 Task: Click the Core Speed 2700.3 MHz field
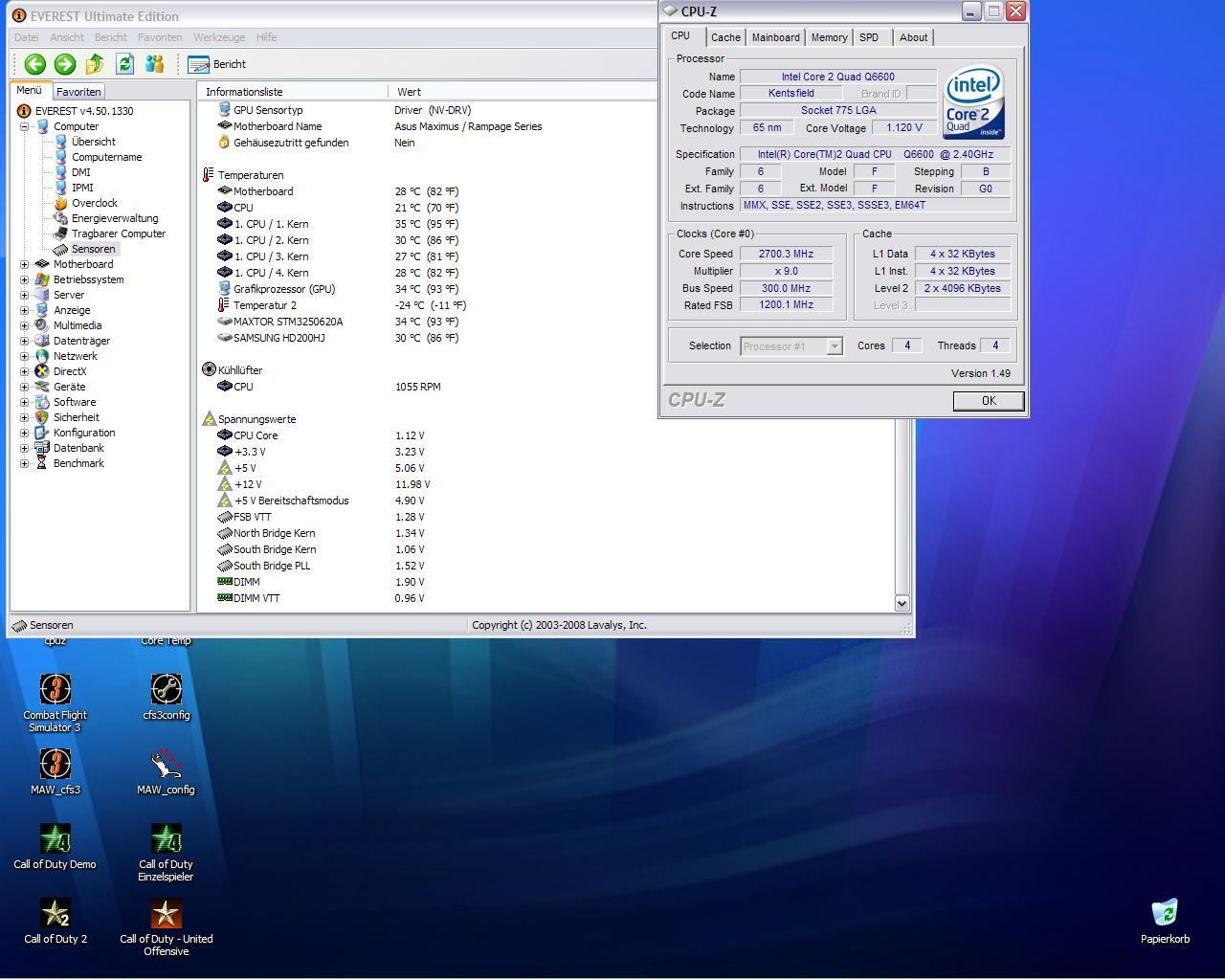coord(786,254)
